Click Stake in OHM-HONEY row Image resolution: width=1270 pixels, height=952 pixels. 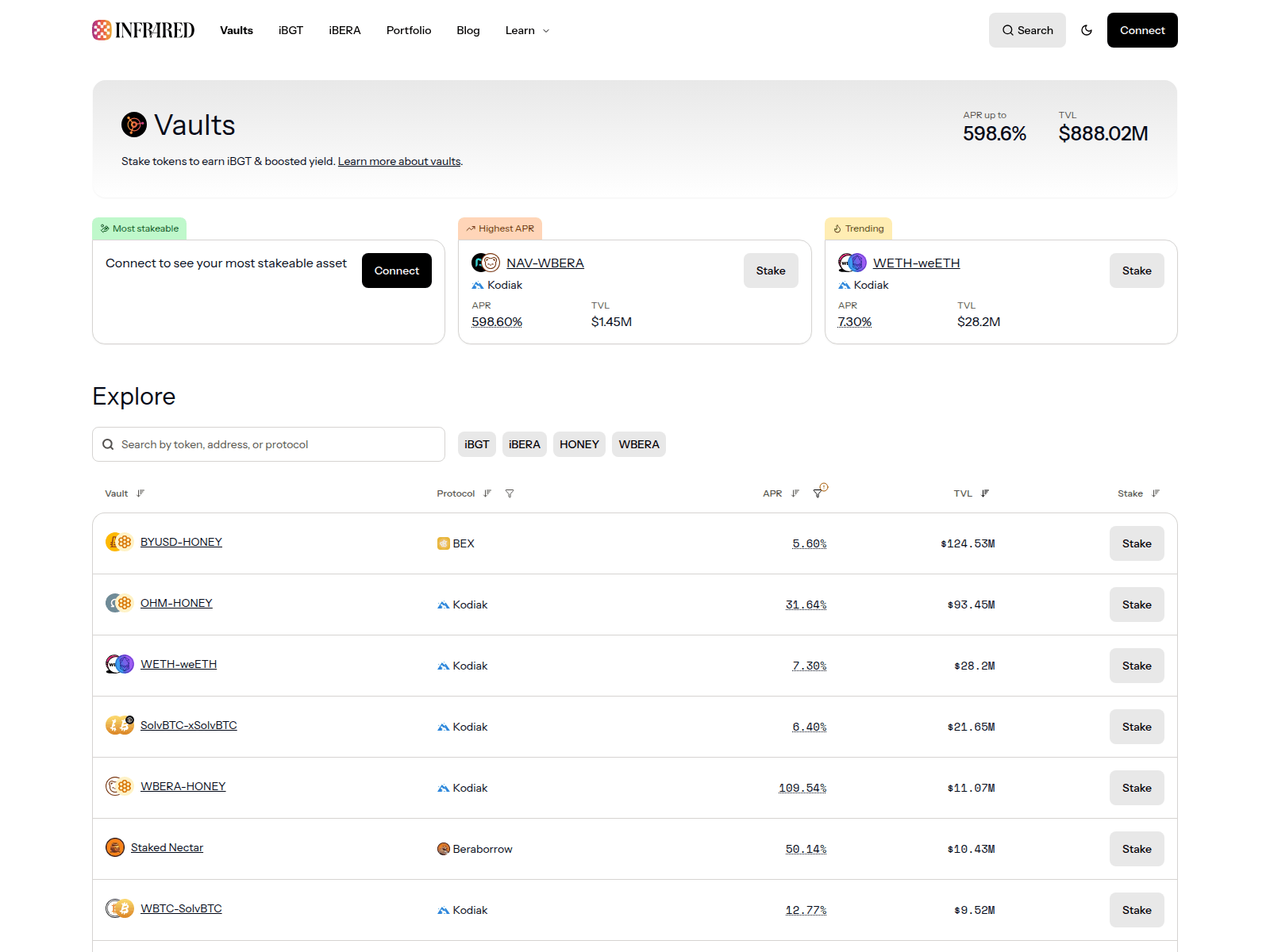[x=1137, y=605]
